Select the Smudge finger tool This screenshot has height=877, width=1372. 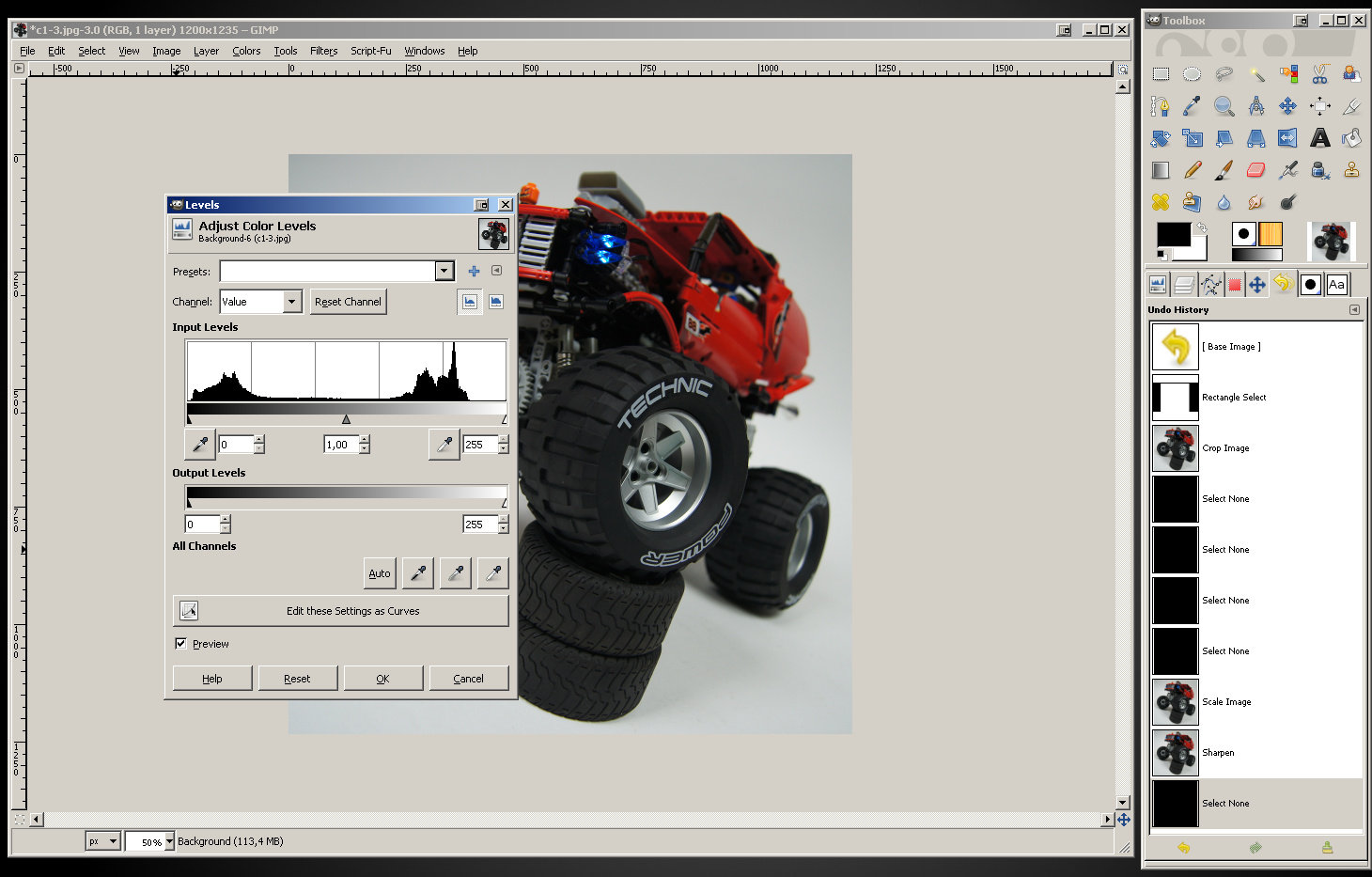tap(1256, 202)
